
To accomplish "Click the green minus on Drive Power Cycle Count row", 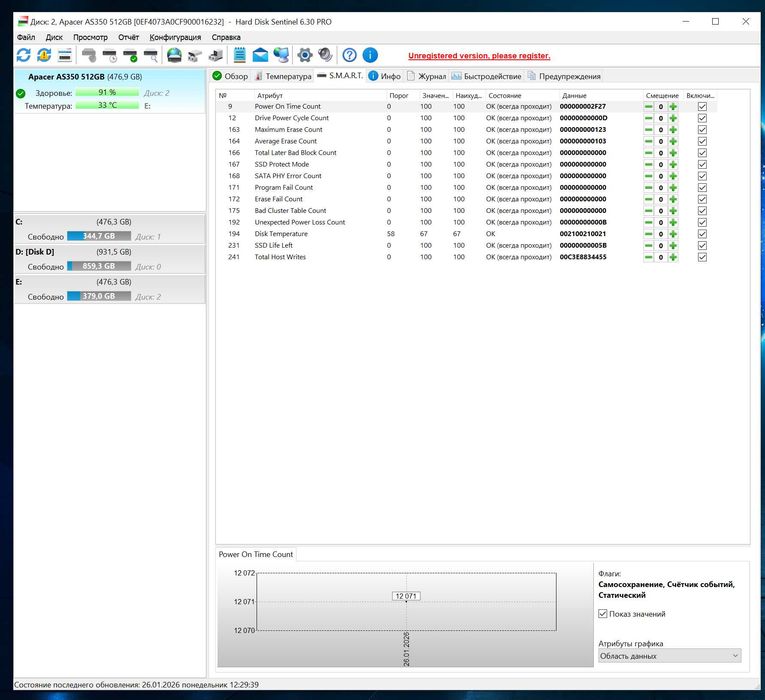I will pyautogui.click(x=648, y=118).
